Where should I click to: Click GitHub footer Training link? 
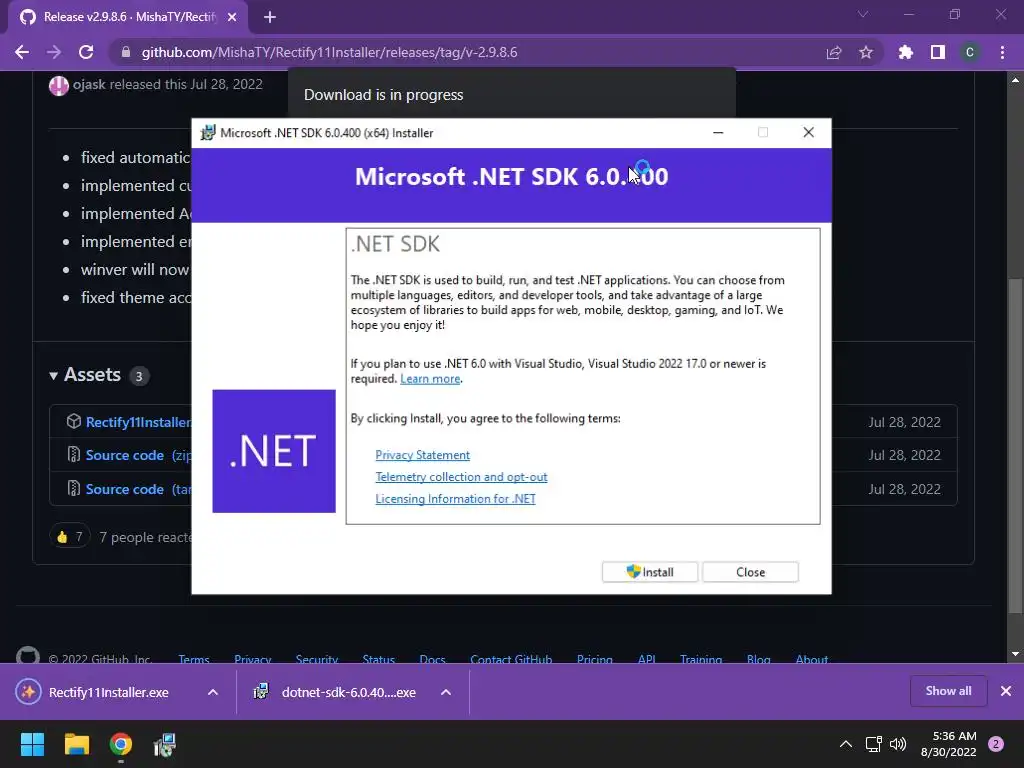701,659
